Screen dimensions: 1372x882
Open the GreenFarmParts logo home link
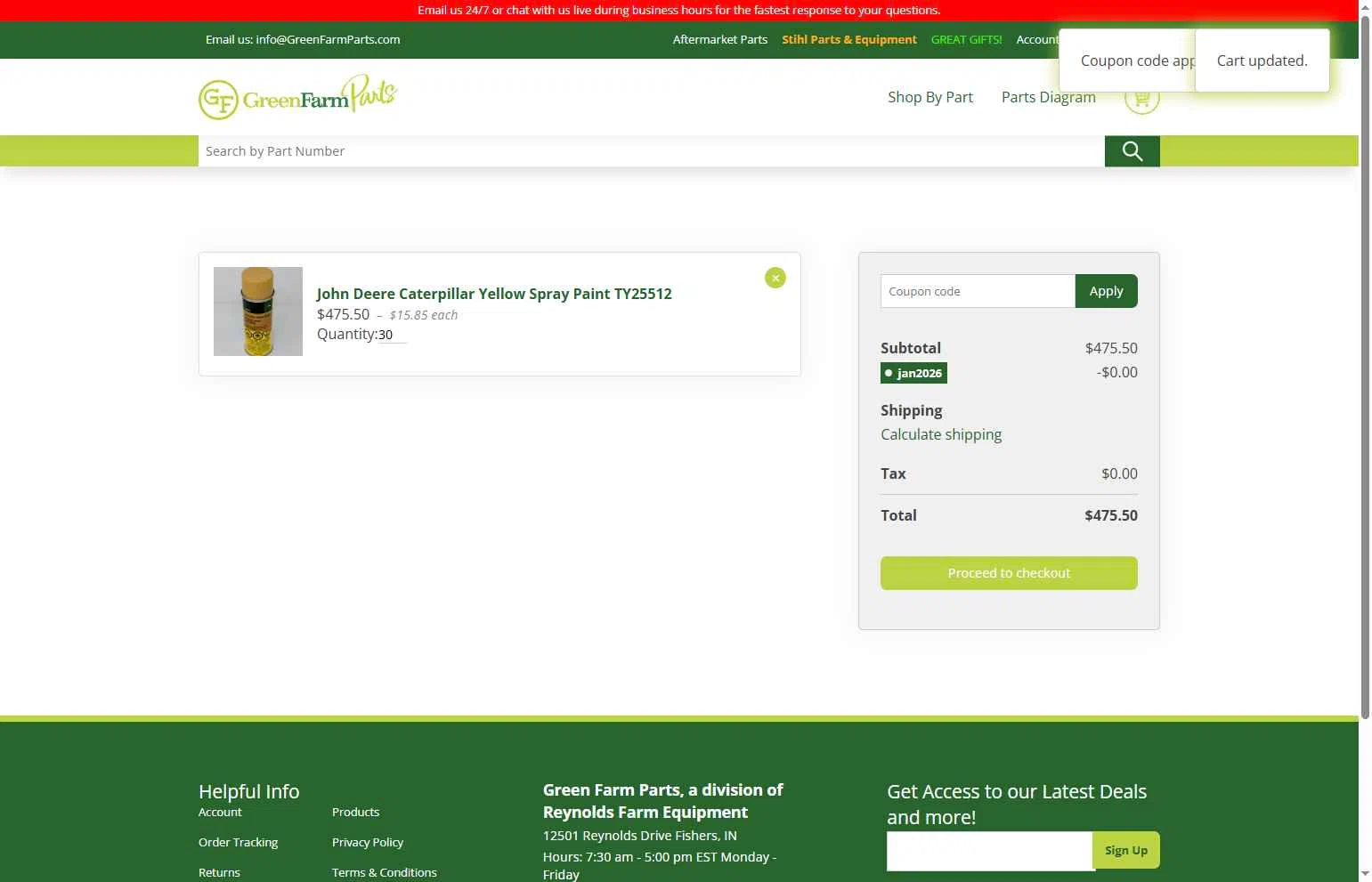pos(297,97)
